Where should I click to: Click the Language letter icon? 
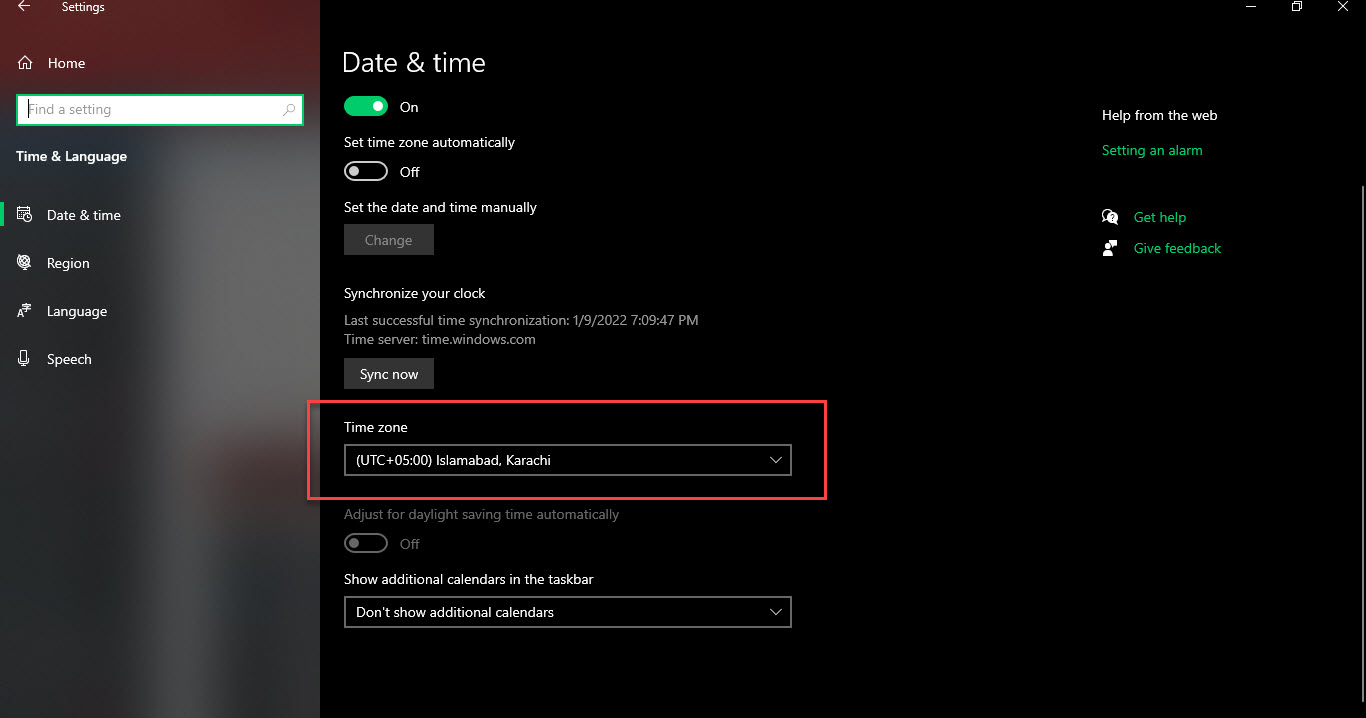pos(25,311)
